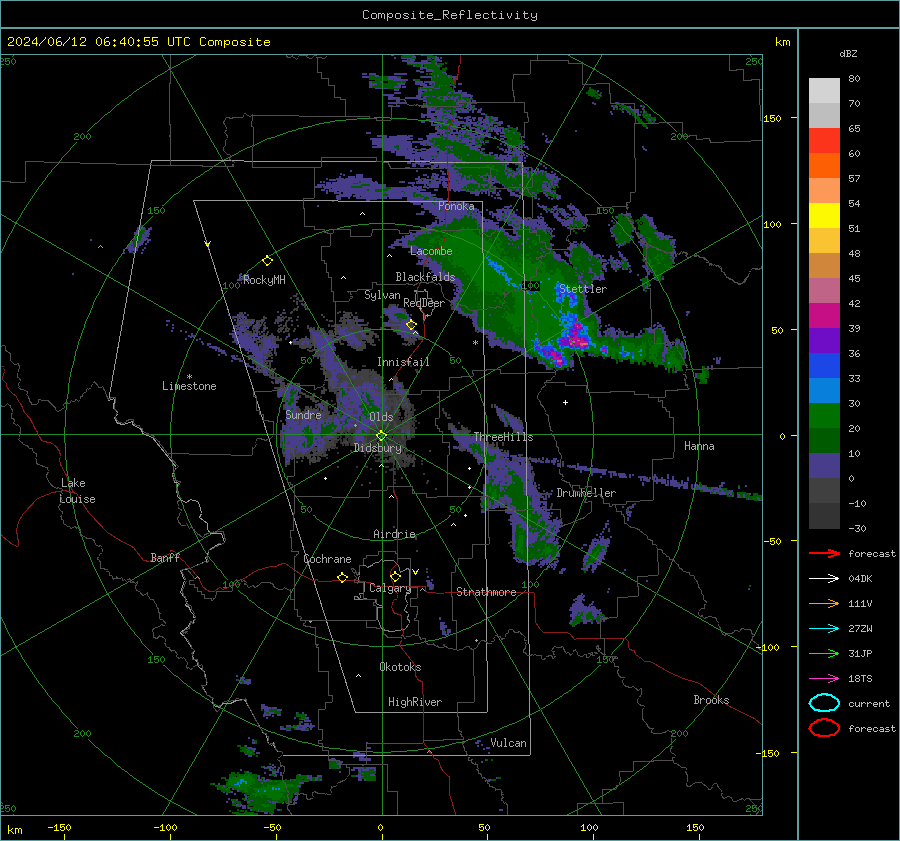Click the red forecast arrow in legend

pyautogui.click(x=824, y=553)
